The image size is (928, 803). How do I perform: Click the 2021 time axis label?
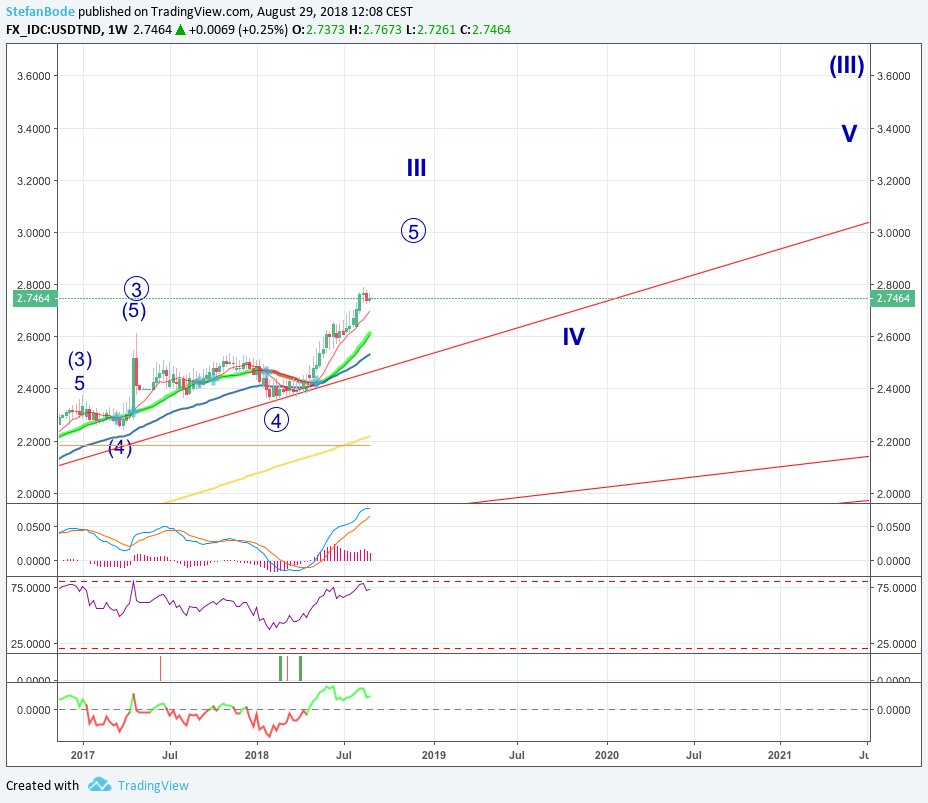click(779, 755)
